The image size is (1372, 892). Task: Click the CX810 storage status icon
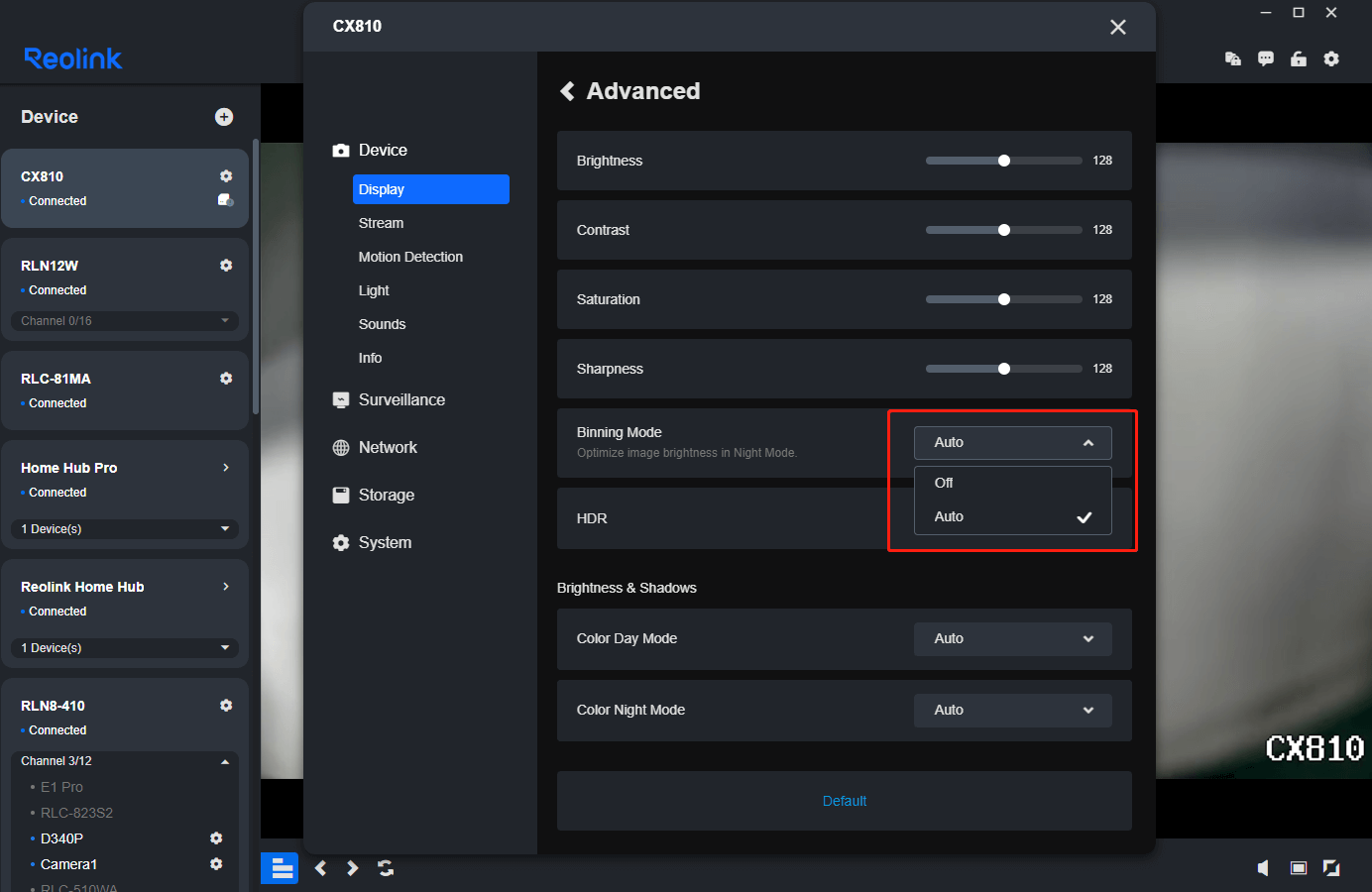coord(225,200)
